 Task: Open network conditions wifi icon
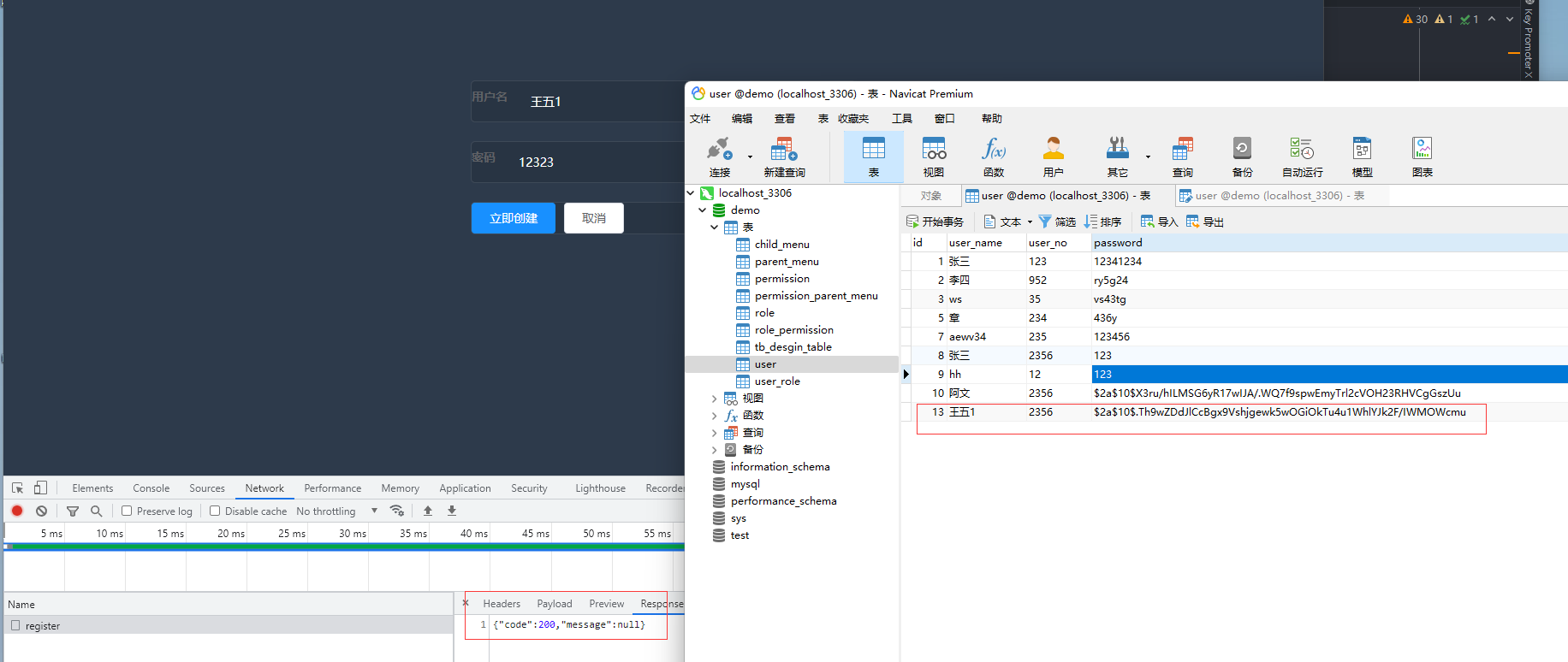(396, 511)
